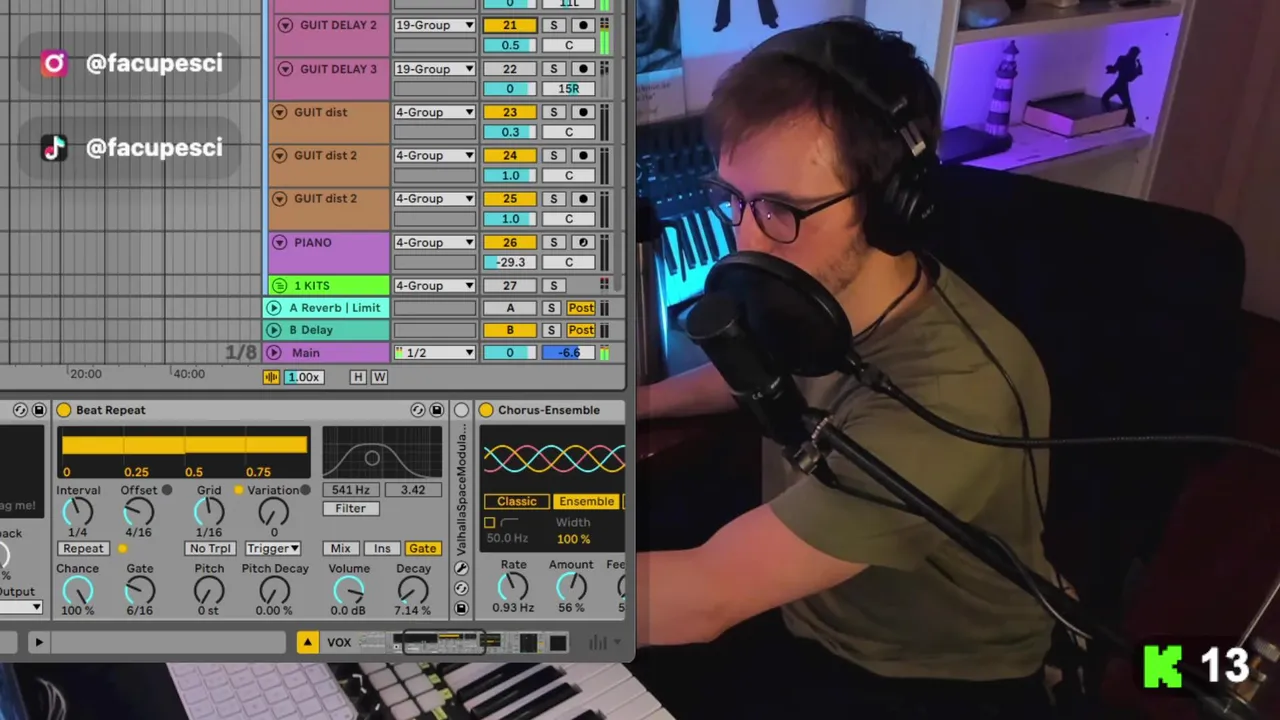Arm the GUIT dist track 23
Image resolution: width=1280 pixels, height=720 pixels.
point(583,112)
